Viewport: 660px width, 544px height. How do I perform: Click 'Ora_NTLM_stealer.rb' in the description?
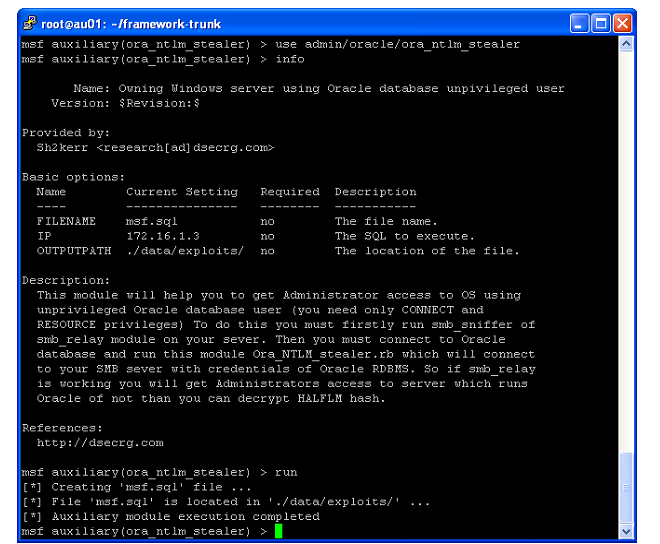[x=323, y=355]
